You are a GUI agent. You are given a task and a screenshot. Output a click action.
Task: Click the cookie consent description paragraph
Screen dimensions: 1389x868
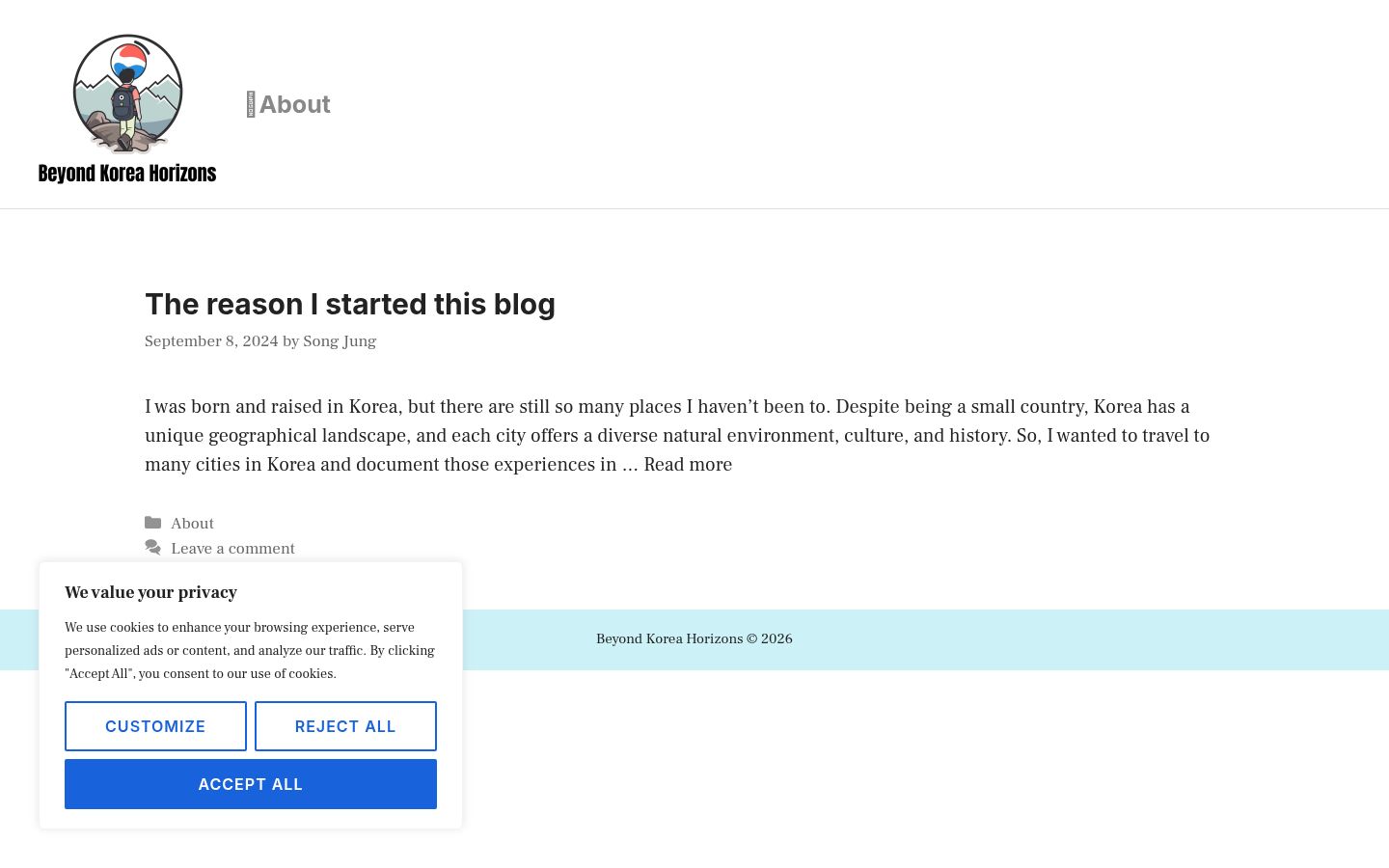point(250,651)
